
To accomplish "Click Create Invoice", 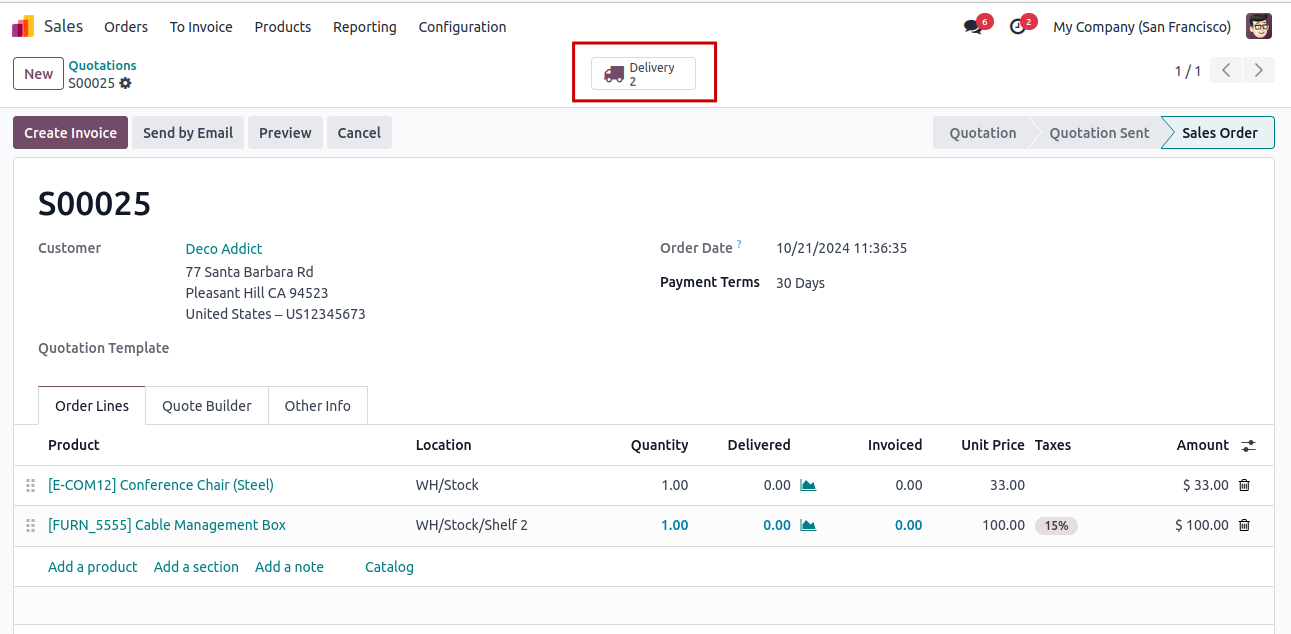I will point(70,133).
